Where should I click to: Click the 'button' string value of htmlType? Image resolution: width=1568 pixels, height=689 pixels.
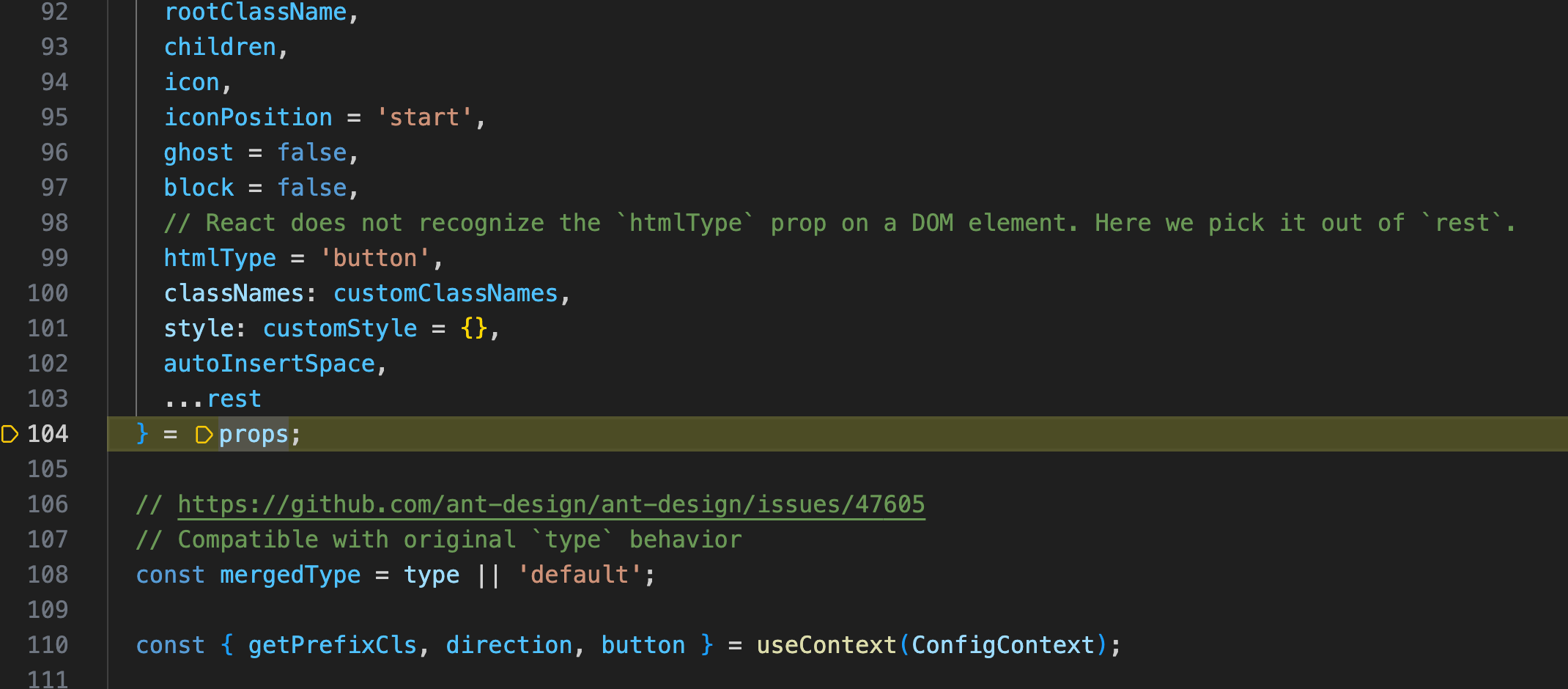coord(374,258)
